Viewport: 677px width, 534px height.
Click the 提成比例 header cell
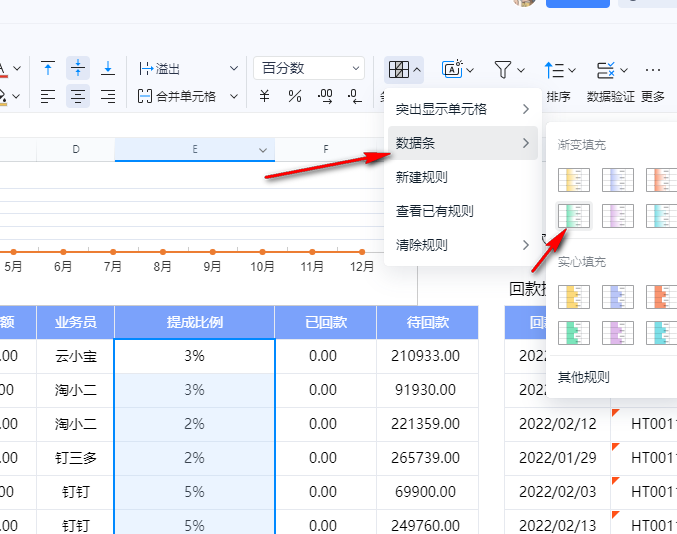point(194,322)
